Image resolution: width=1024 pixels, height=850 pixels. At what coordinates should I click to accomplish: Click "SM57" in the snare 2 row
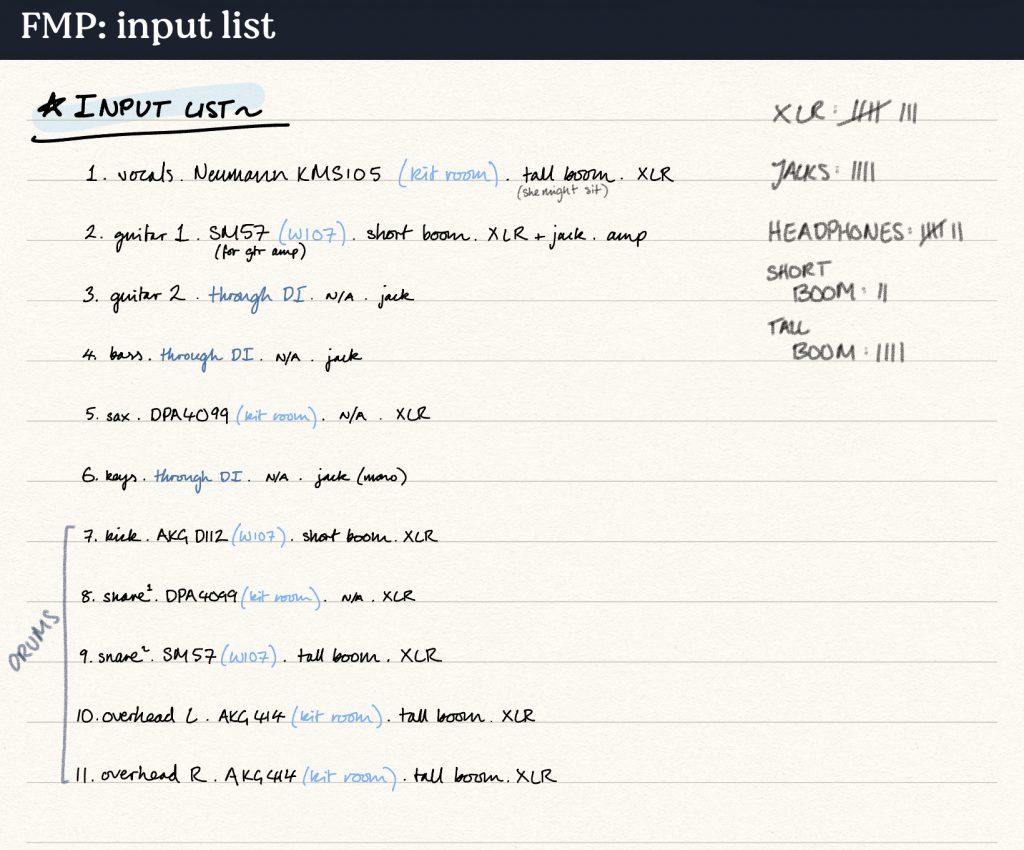coord(189,654)
